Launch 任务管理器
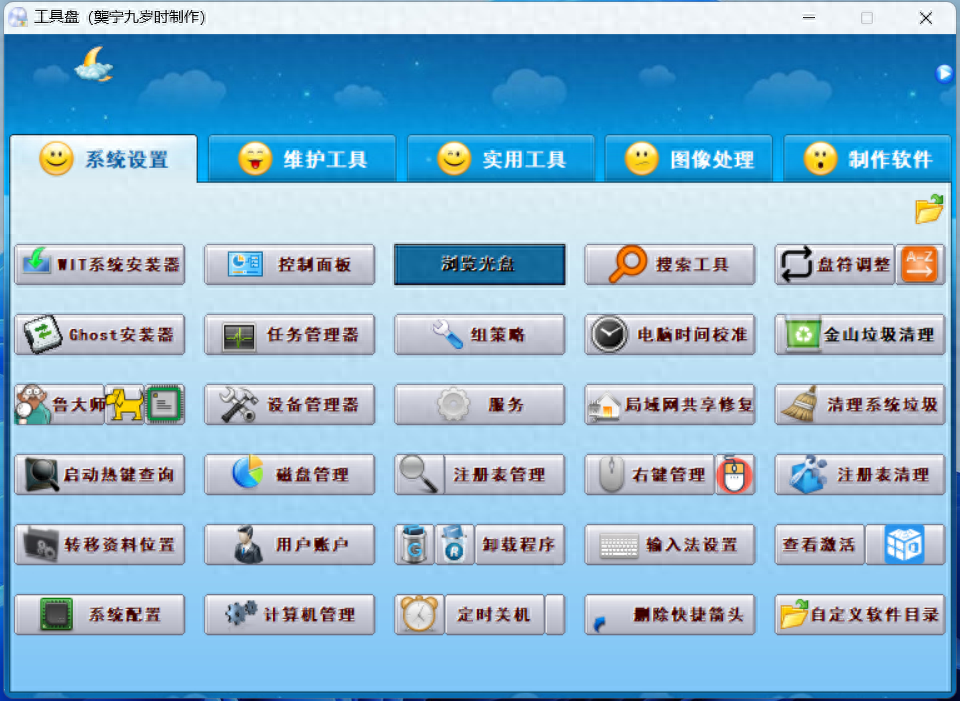Image resolution: width=960 pixels, height=701 pixels. tap(290, 335)
